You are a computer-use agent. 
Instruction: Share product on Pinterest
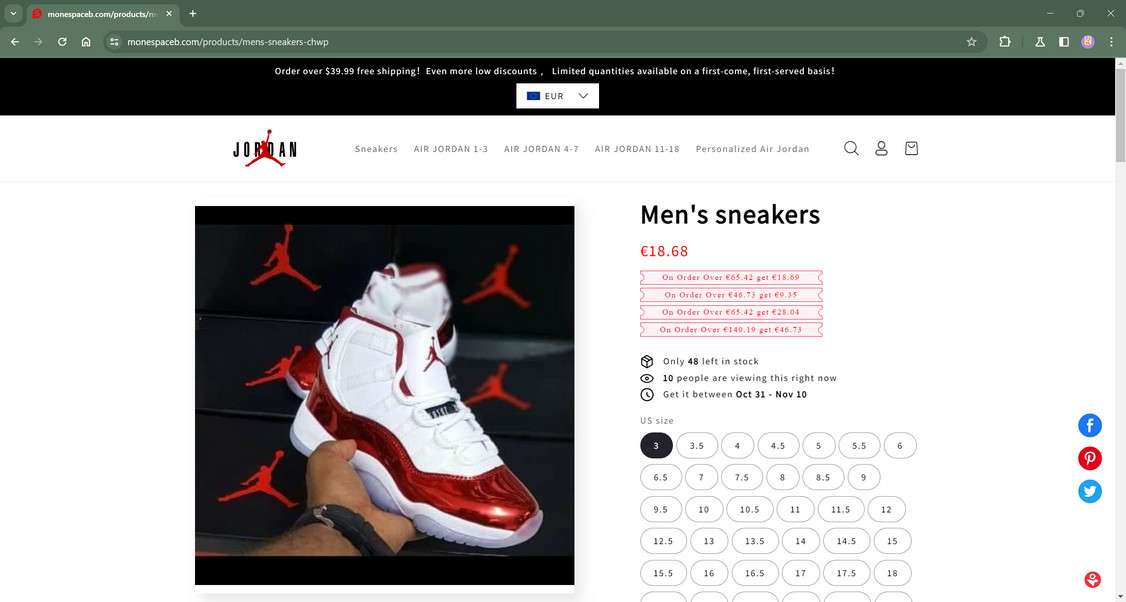pyautogui.click(x=1089, y=458)
